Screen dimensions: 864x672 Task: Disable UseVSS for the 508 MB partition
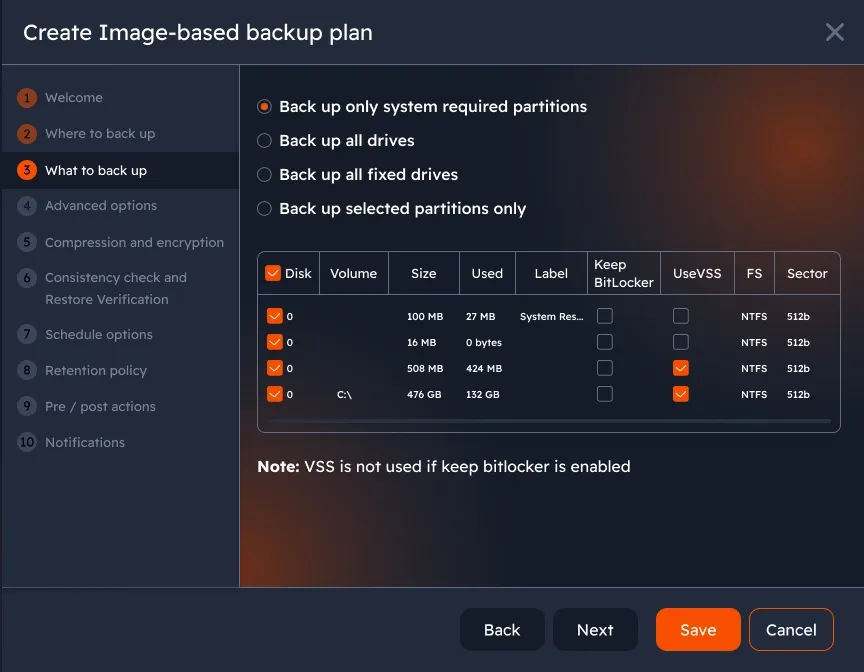click(x=681, y=368)
